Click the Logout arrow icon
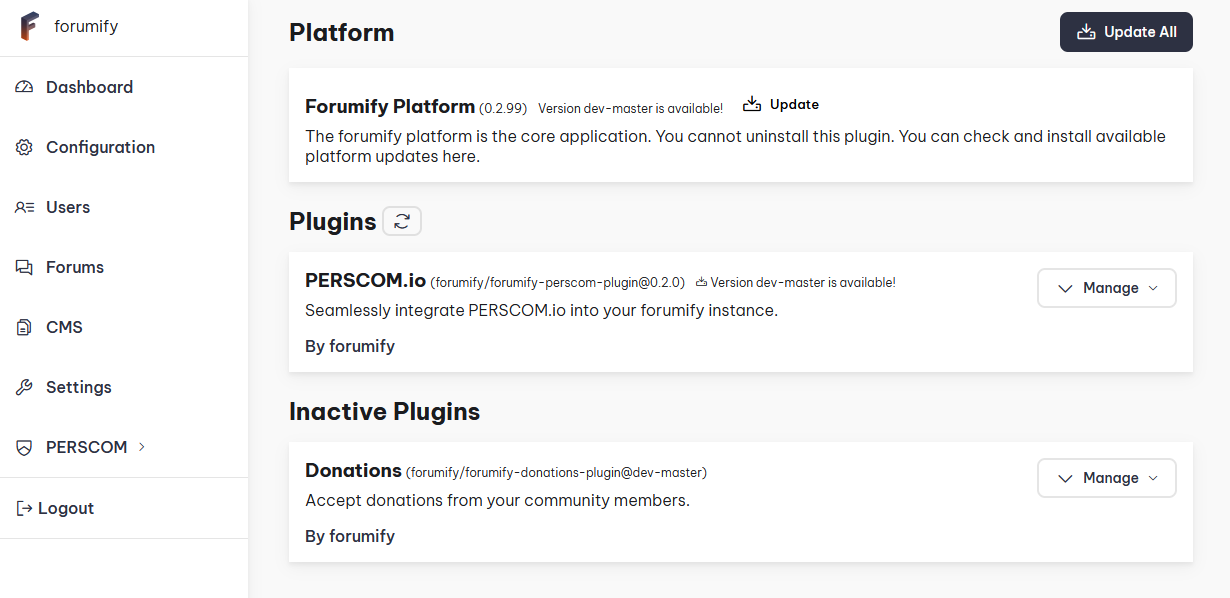 [x=25, y=508]
